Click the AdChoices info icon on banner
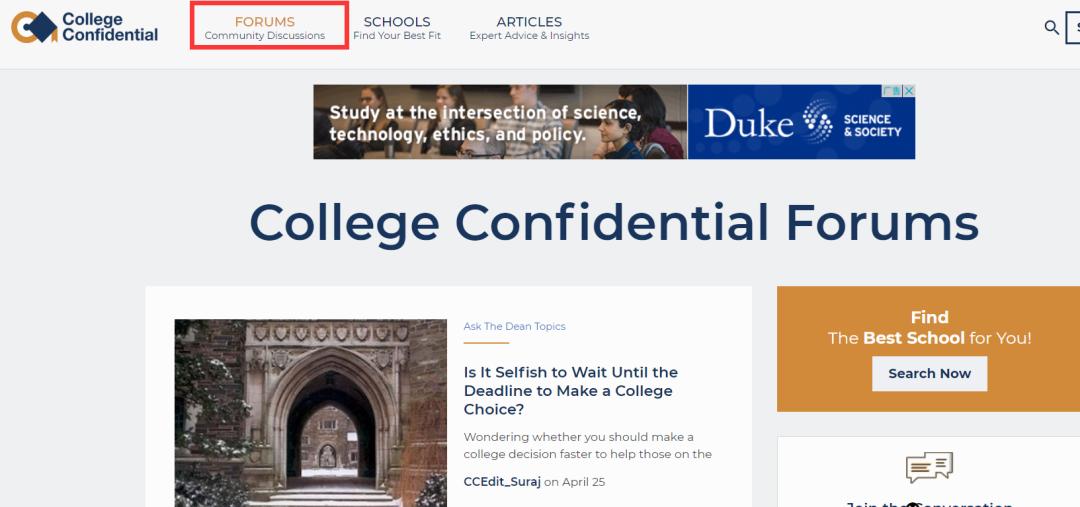The width and height of the screenshot is (1080, 507). pyautogui.click(x=894, y=91)
